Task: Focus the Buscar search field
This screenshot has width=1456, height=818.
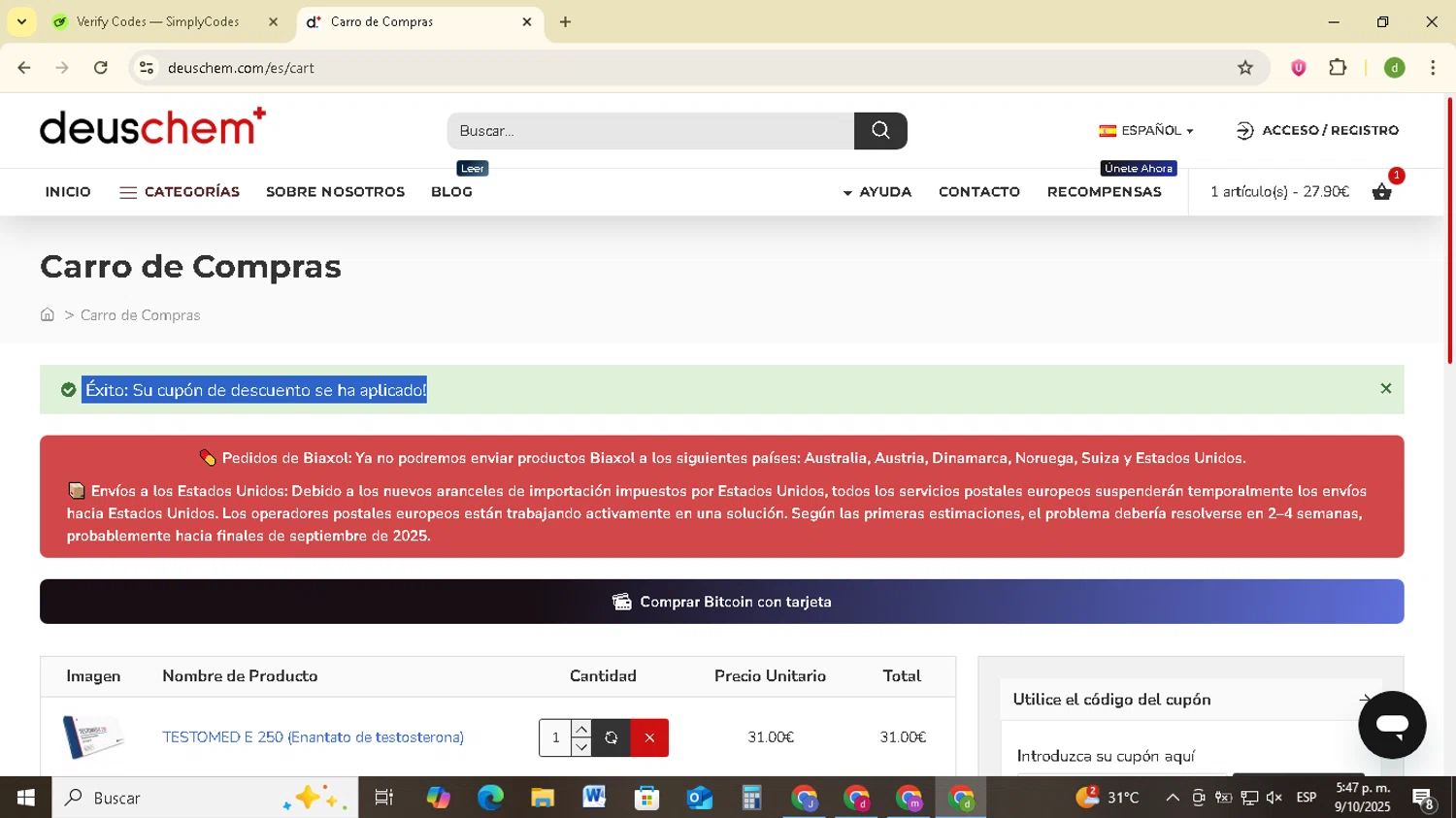Action: tap(650, 131)
